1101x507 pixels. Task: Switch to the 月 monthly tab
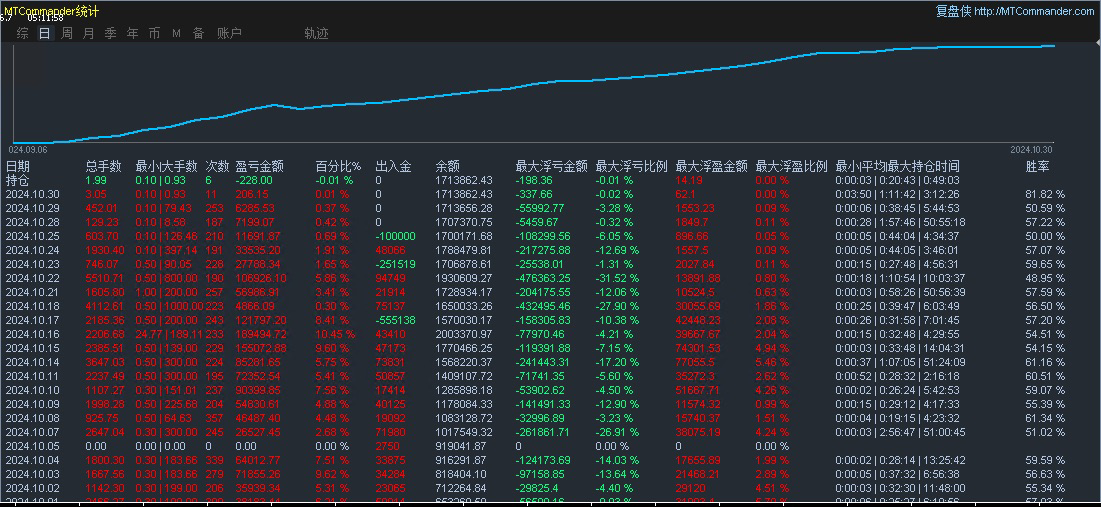[88, 33]
